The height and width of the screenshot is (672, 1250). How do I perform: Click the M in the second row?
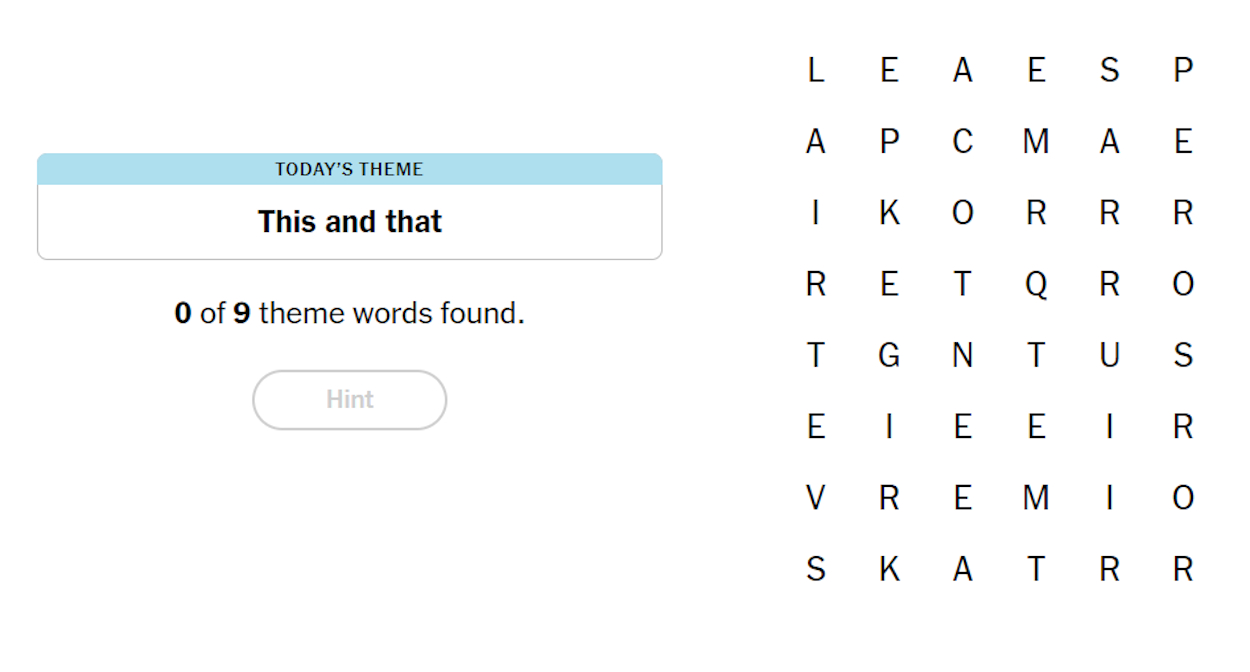point(1036,141)
